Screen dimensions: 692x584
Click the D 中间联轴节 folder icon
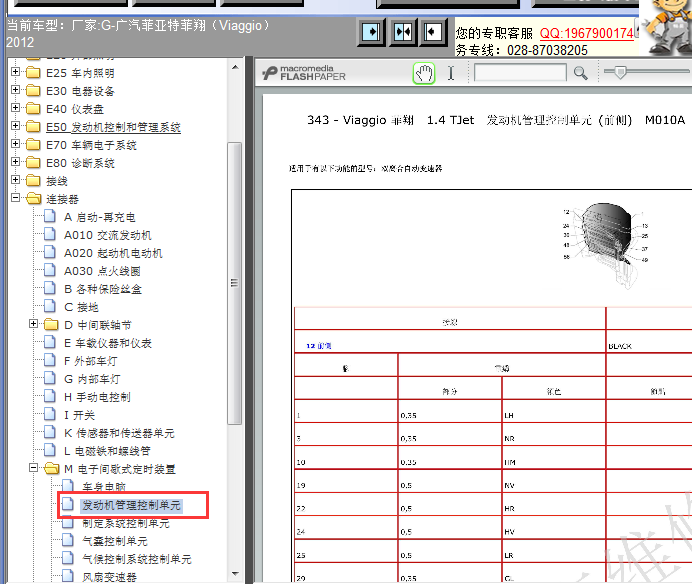click(51, 324)
